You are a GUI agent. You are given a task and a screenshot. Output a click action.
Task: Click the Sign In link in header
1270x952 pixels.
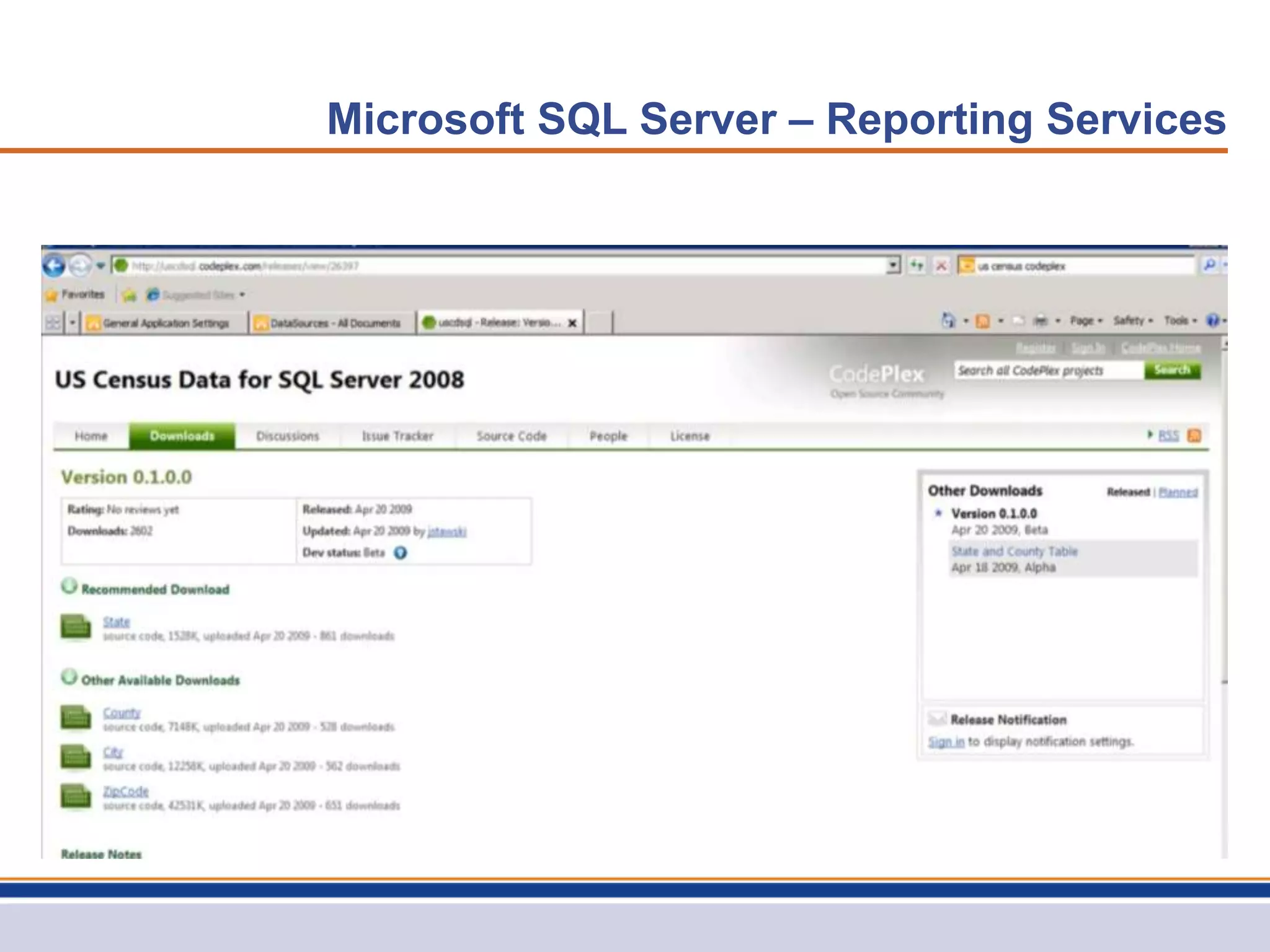point(1088,348)
